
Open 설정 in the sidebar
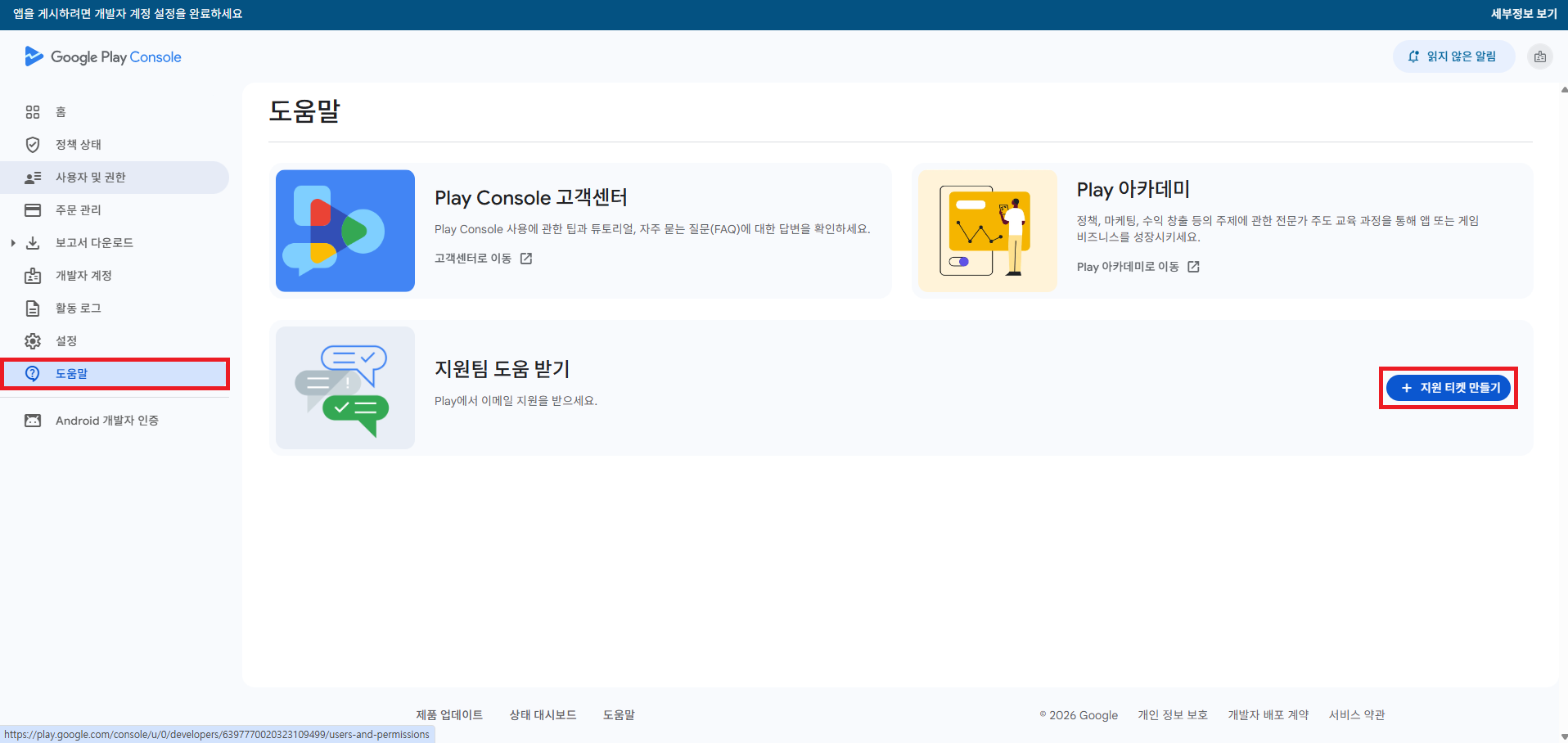(115, 341)
